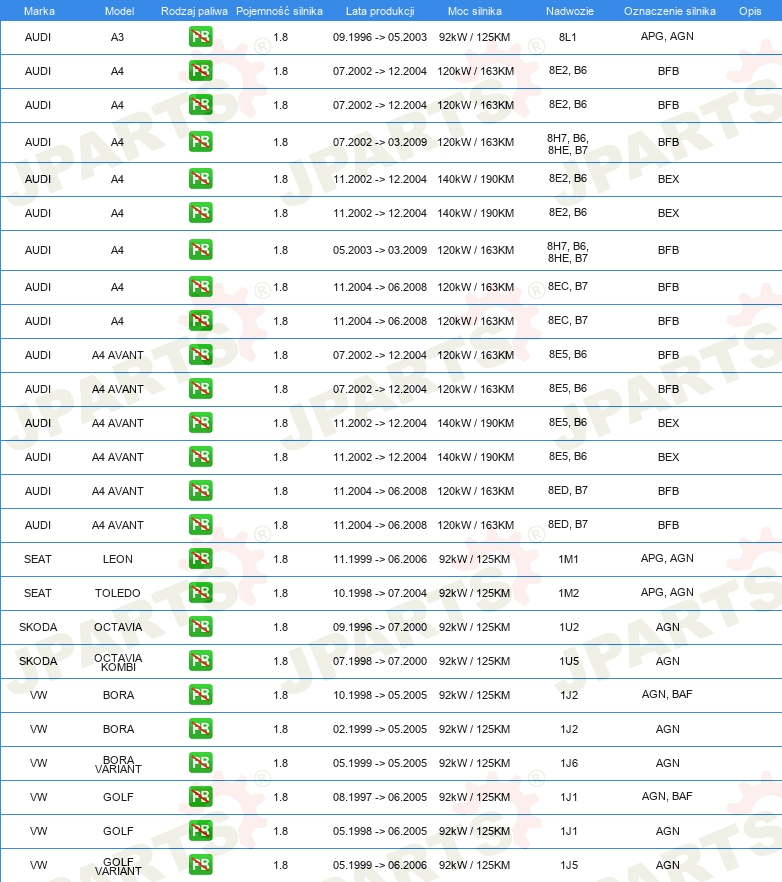Select the 1M2 body code cell

pyautogui.click(x=568, y=593)
